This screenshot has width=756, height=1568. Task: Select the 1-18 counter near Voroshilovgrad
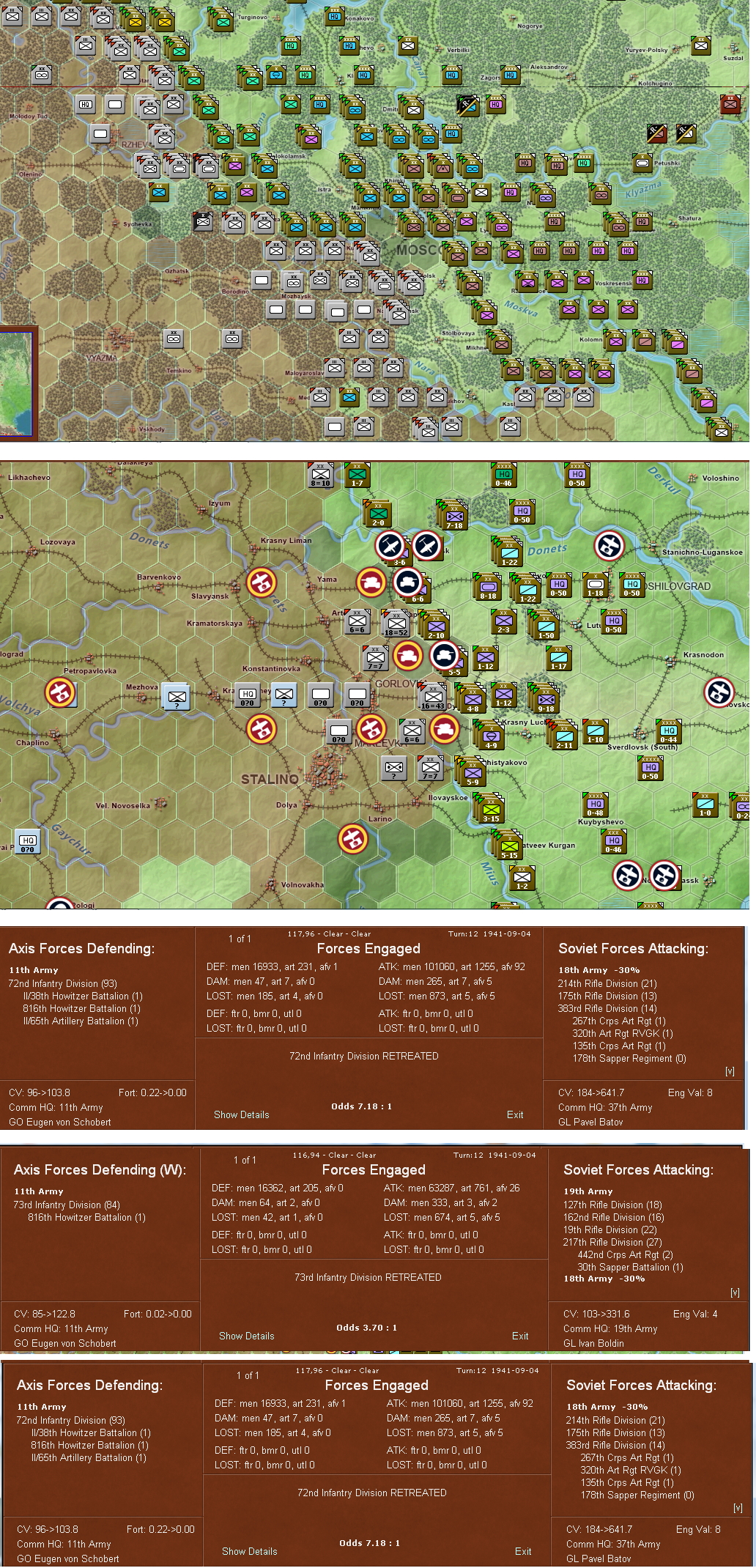click(x=596, y=585)
